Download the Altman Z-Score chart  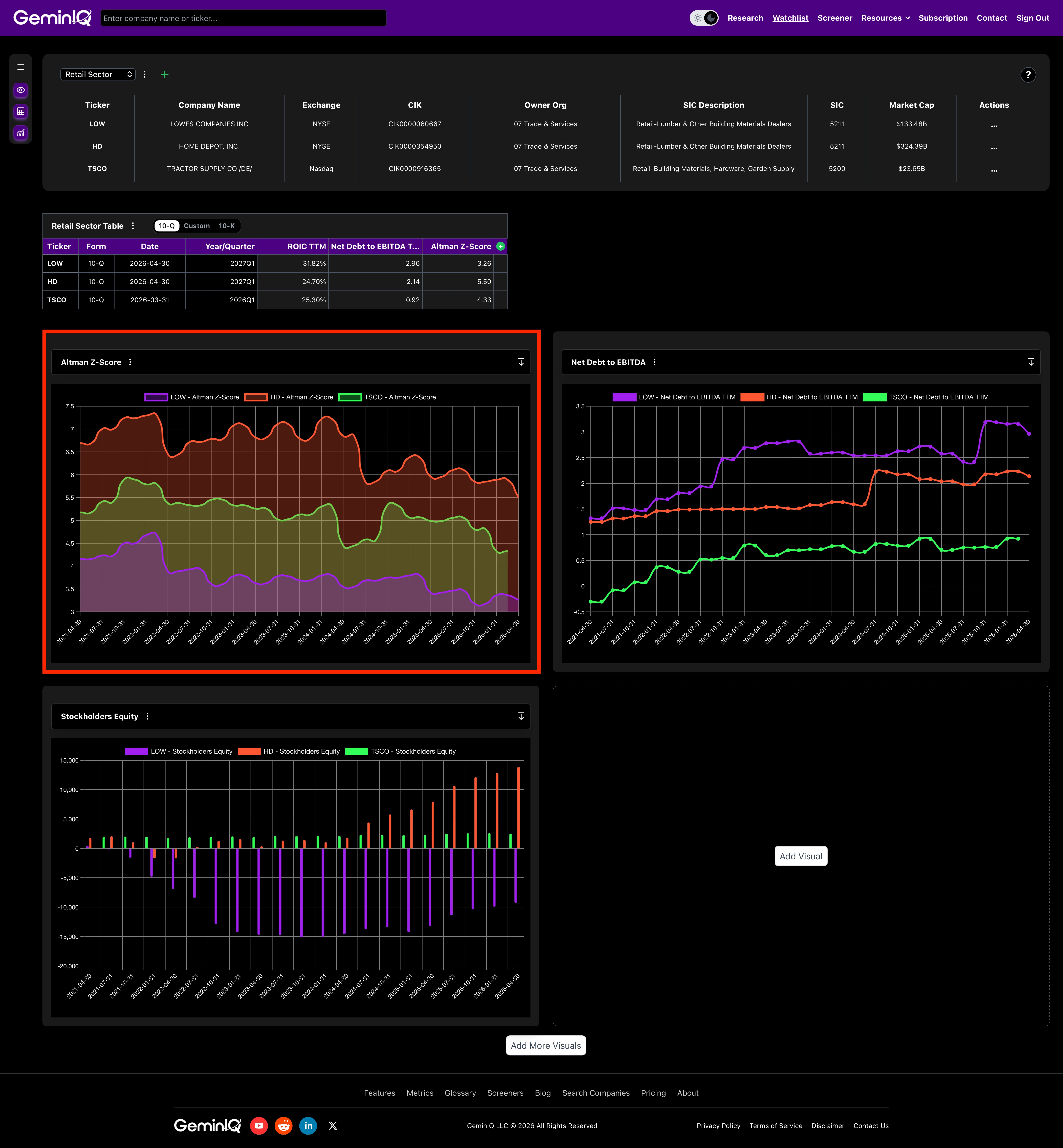(x=521, y=362)
